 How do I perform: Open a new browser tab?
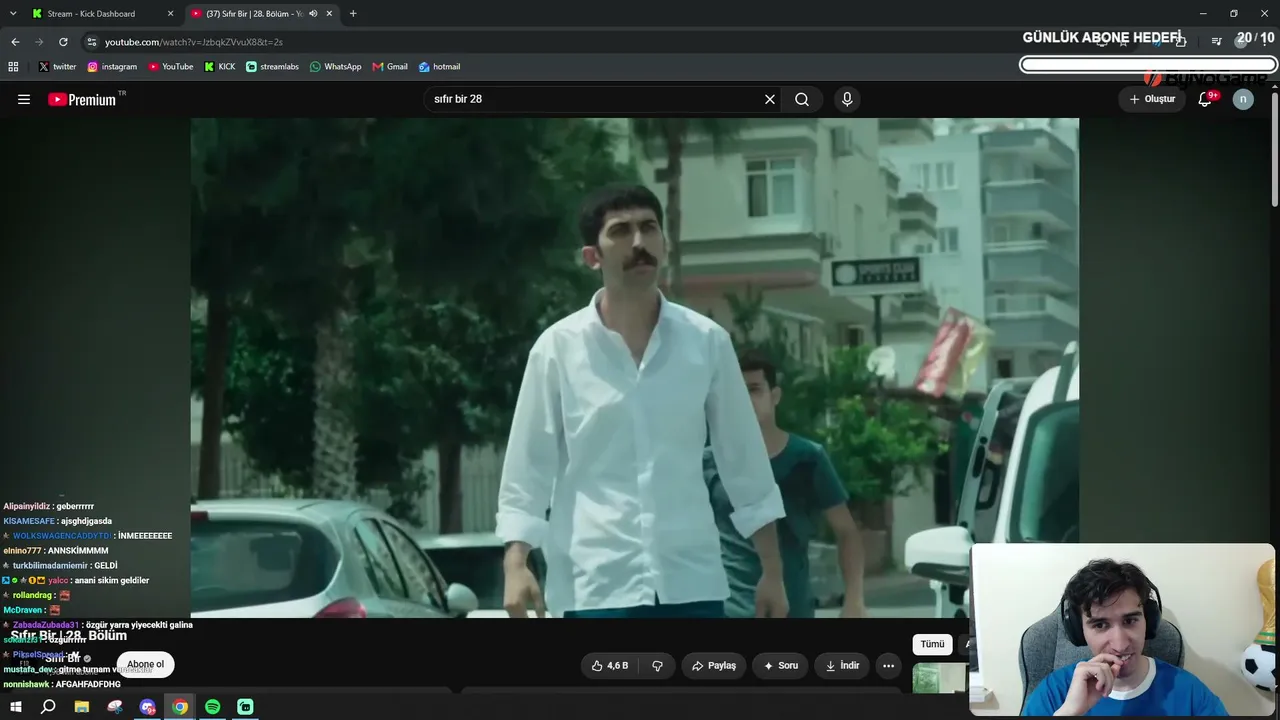pos(353,14)
